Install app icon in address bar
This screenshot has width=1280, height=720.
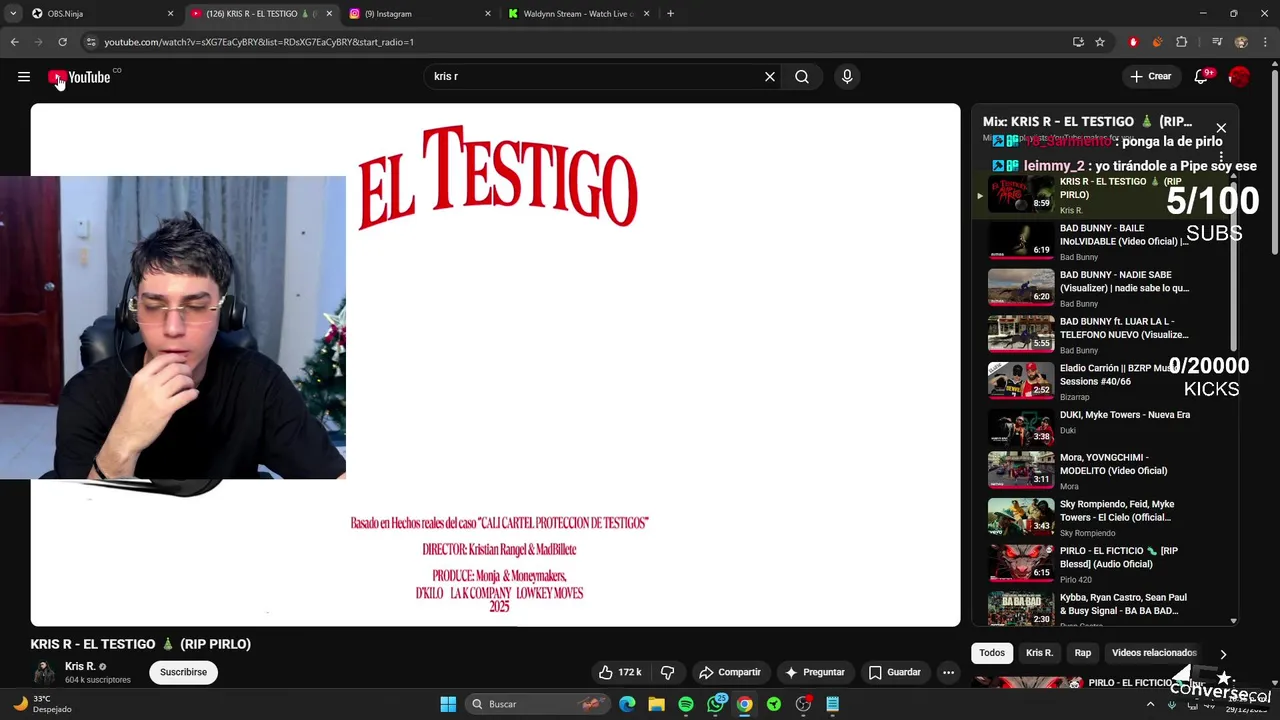pyautogui.click(x=1078, y=42)
